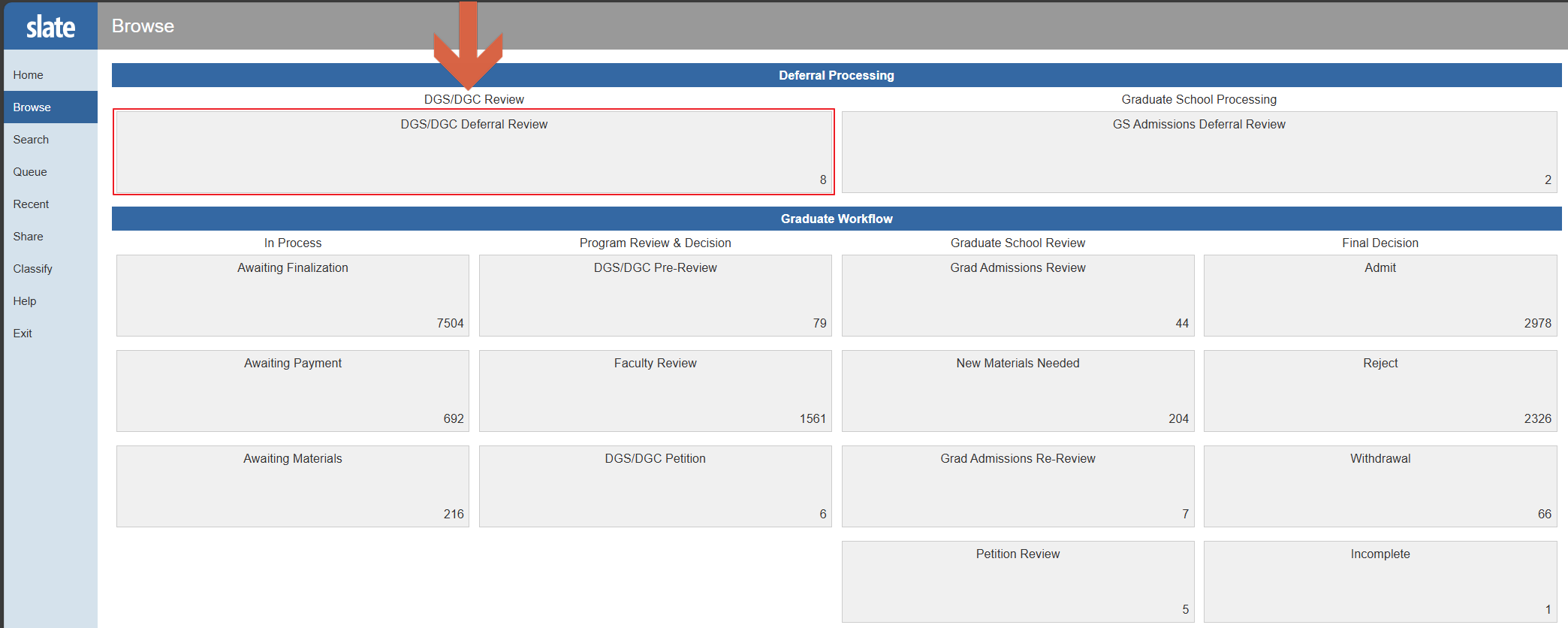The image size is (1568, 628).
Task: Select the Withdrawal bin
Action: click(1380, 486)
